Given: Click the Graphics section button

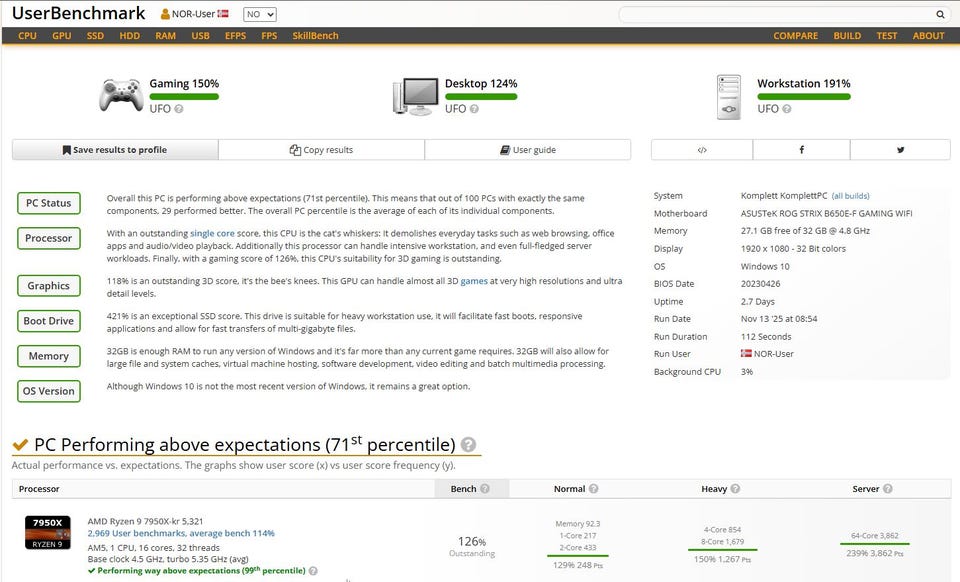Looking at the screenshot, I should pos(48,286).
